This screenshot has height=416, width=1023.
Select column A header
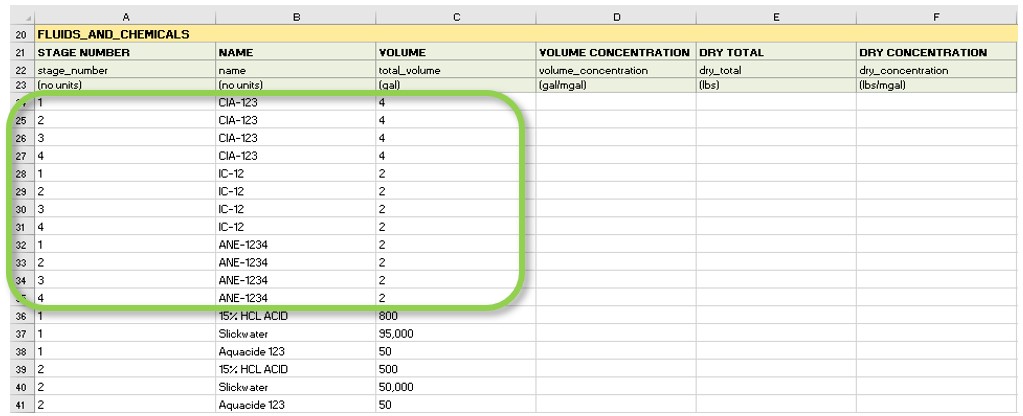[x=126, y=17]
